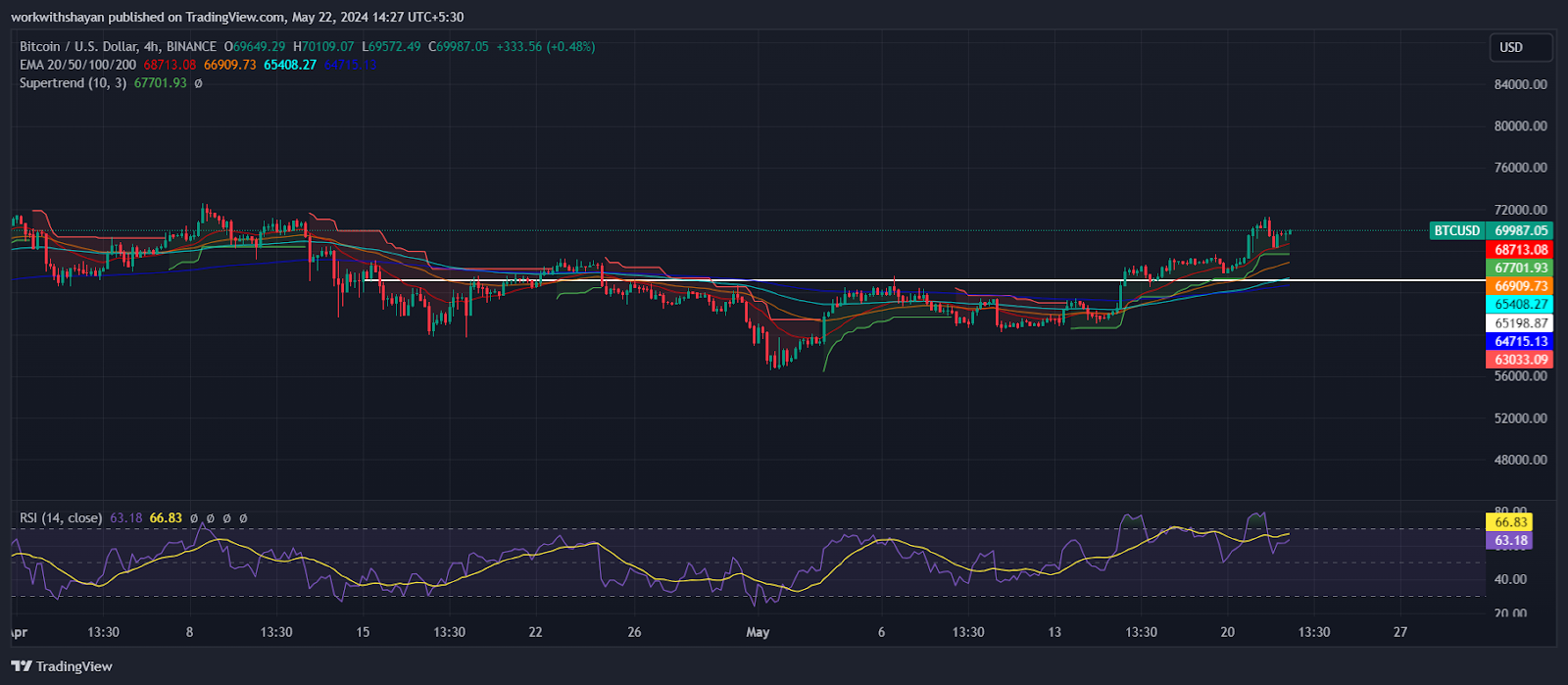
Task: Click the yellow 66.83 RSI value label
Action: 1511,522
